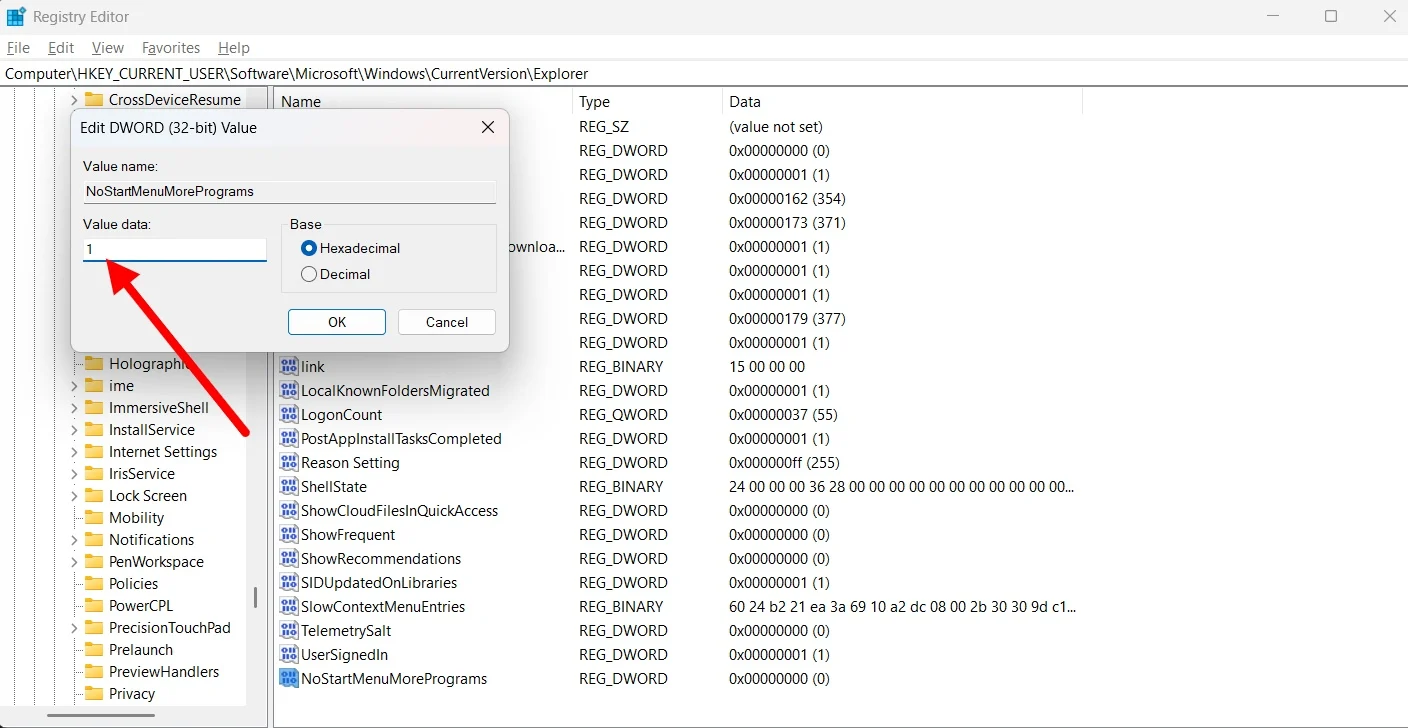Screen dimensions: 1408x728
Task: Open the Favorites menu
Action: (171, 48)
